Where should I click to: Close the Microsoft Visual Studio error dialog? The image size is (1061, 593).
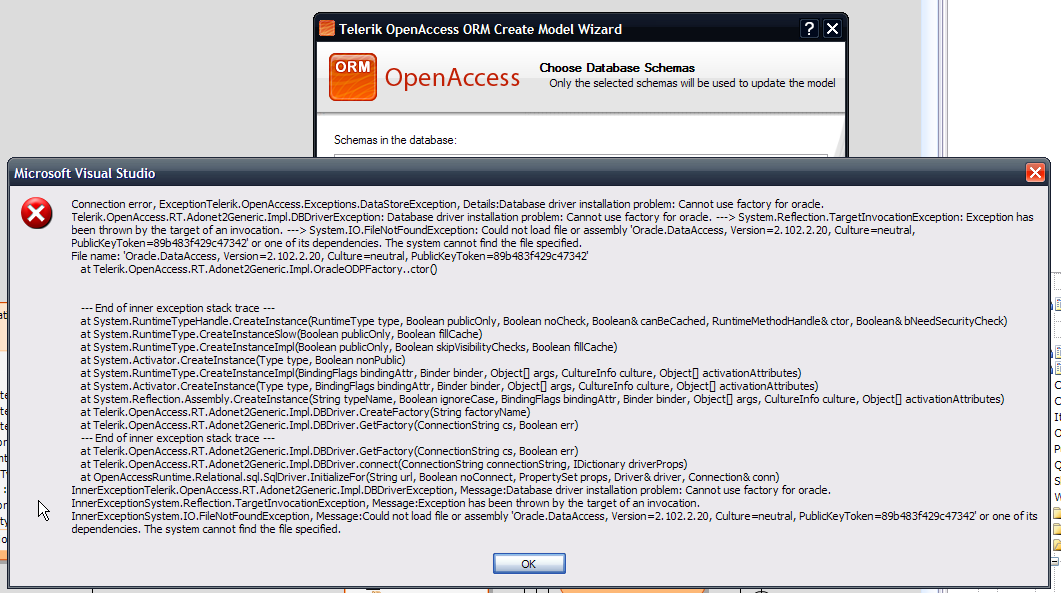coord(1035,173)
